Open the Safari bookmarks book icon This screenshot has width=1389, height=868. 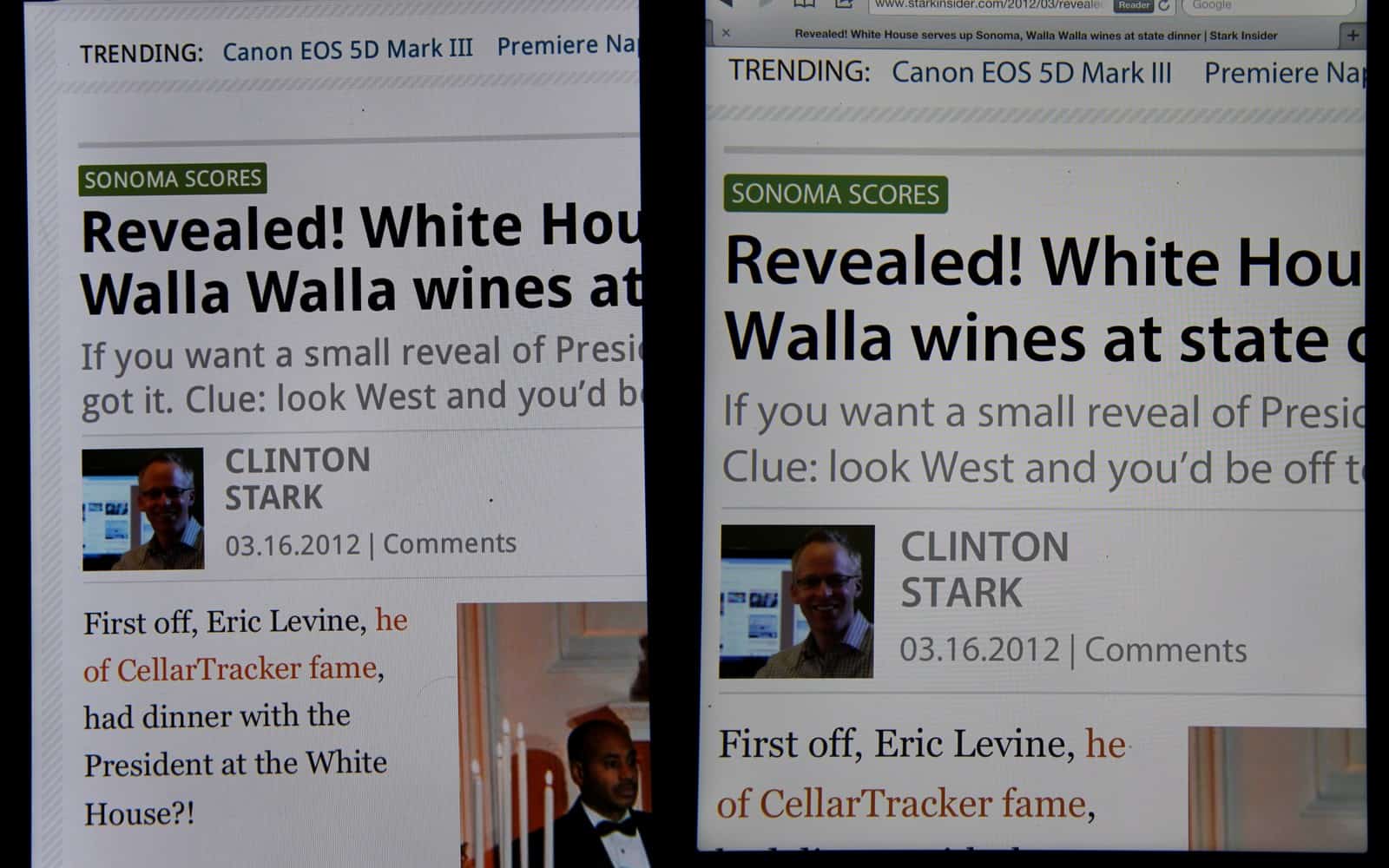tap(804, 4)
